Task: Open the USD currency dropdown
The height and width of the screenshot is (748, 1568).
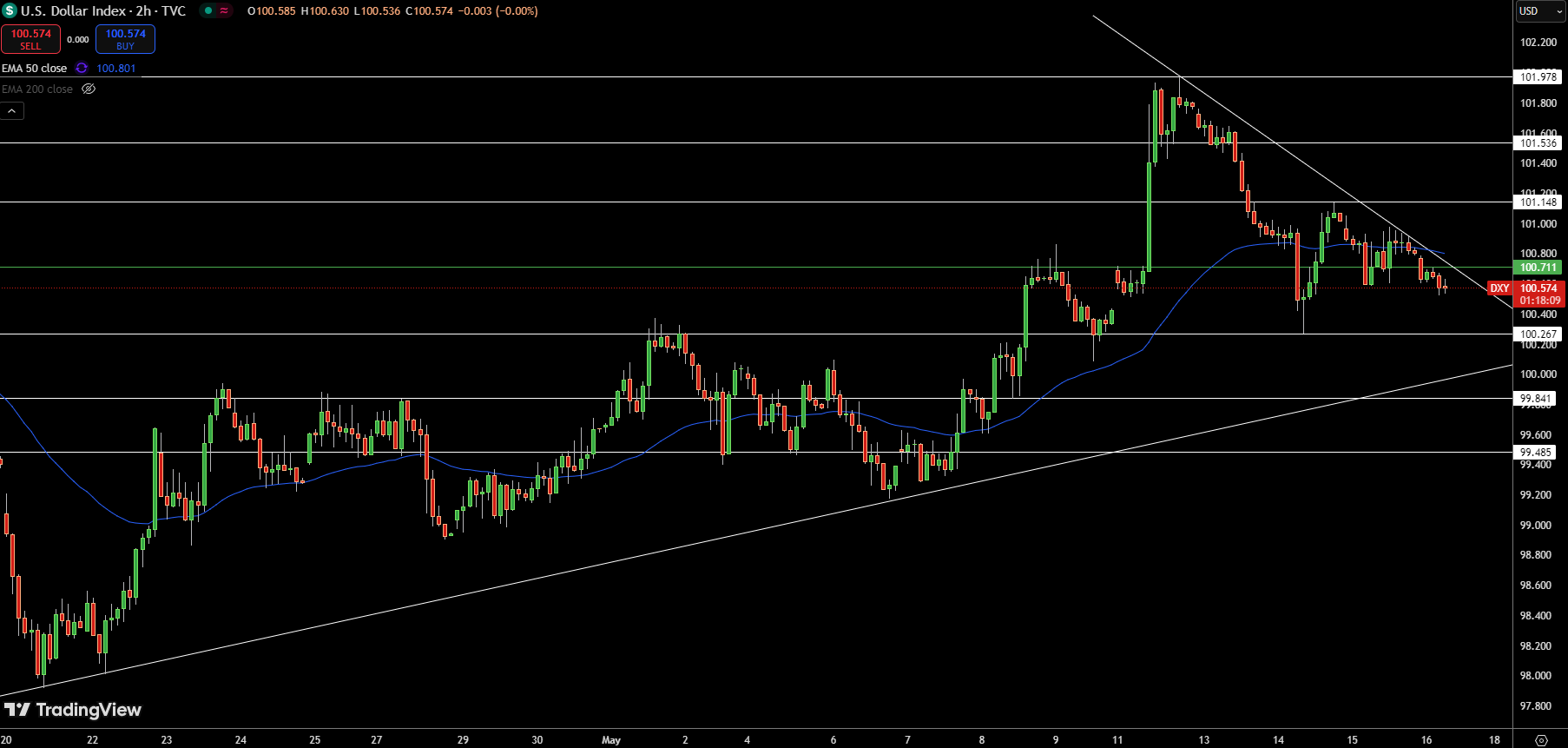Action: tap(1539, 11)
